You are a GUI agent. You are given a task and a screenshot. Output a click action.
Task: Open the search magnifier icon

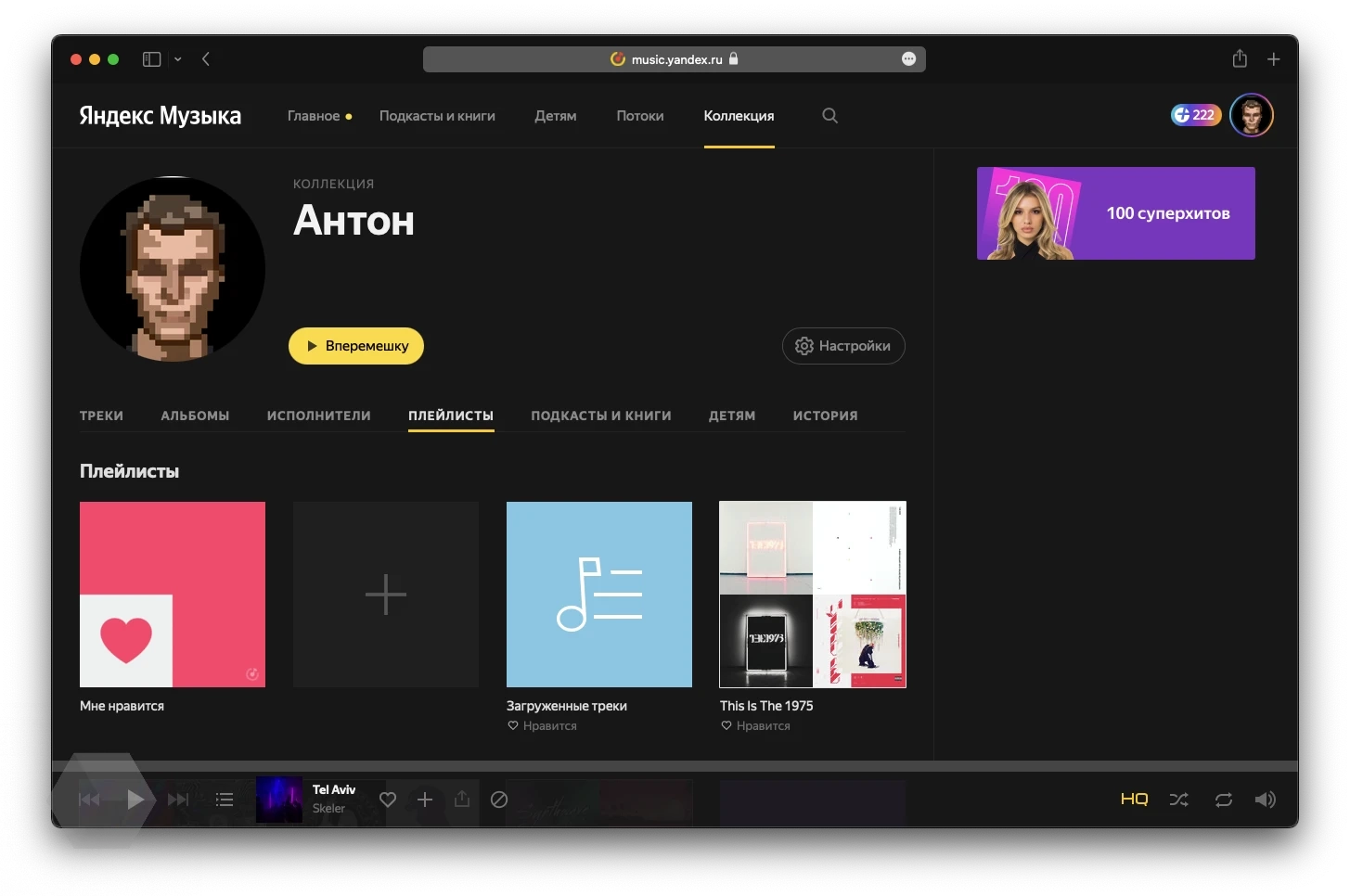830,116
